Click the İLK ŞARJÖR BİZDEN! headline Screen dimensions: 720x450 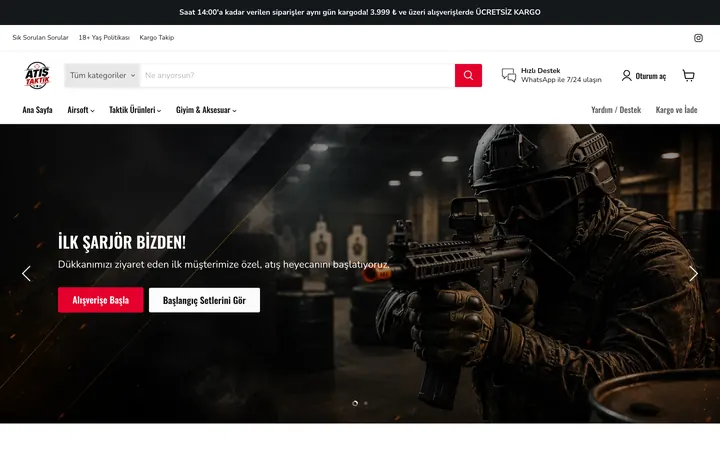[122, 242]
